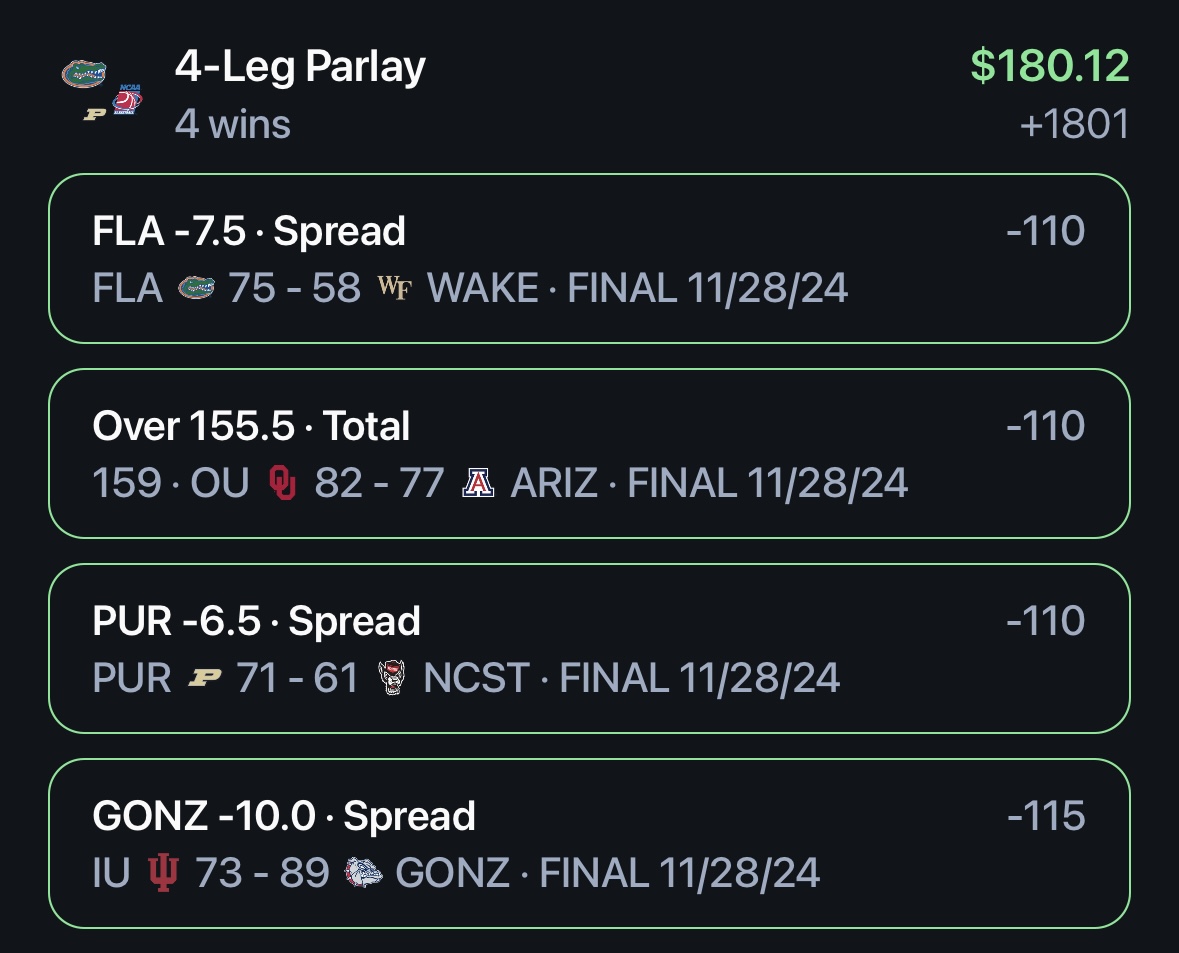Open the PUR -6.5 Spread leg card
The image size is (1179, 953).
coord(590,648)
